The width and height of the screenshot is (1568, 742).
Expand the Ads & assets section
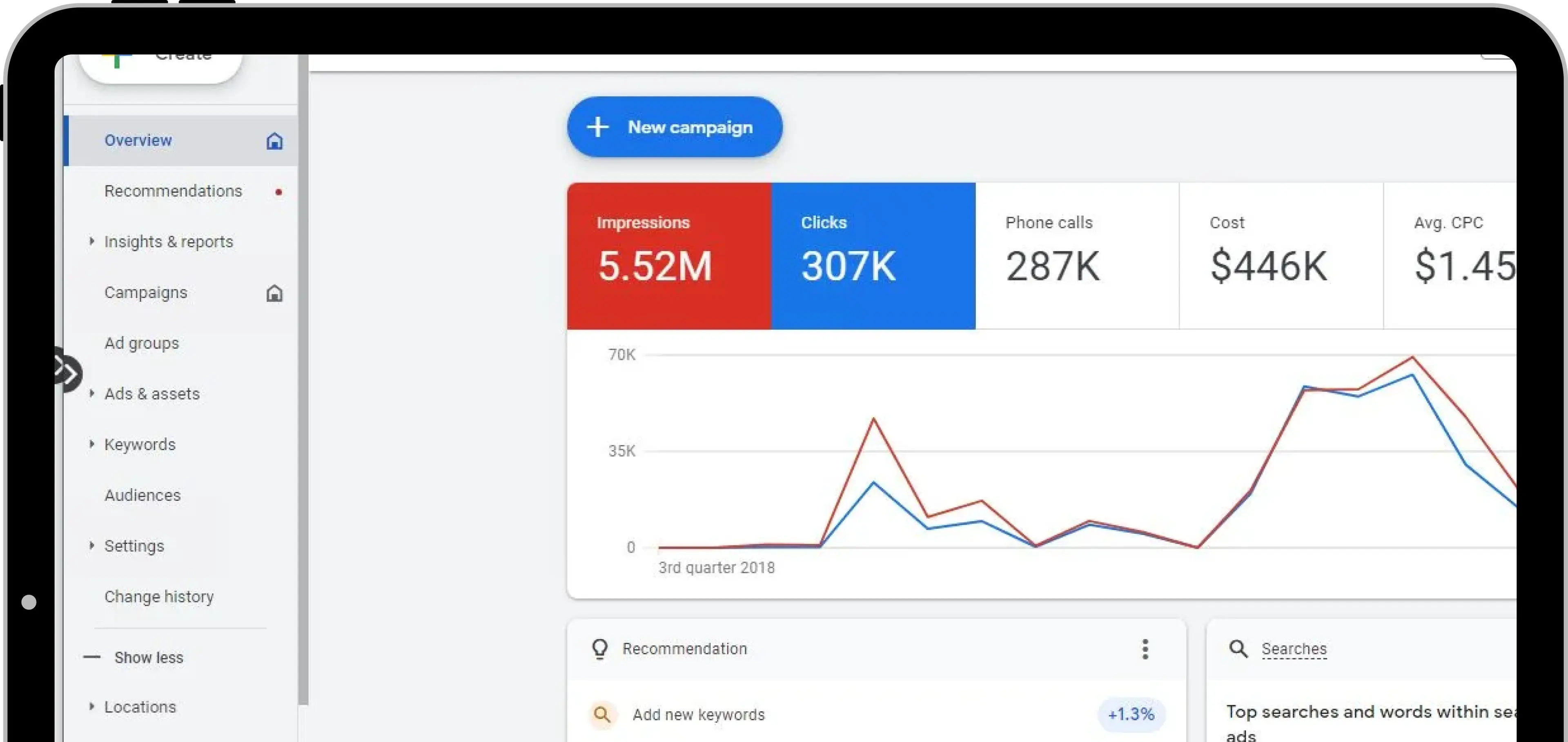click(93, 393)
